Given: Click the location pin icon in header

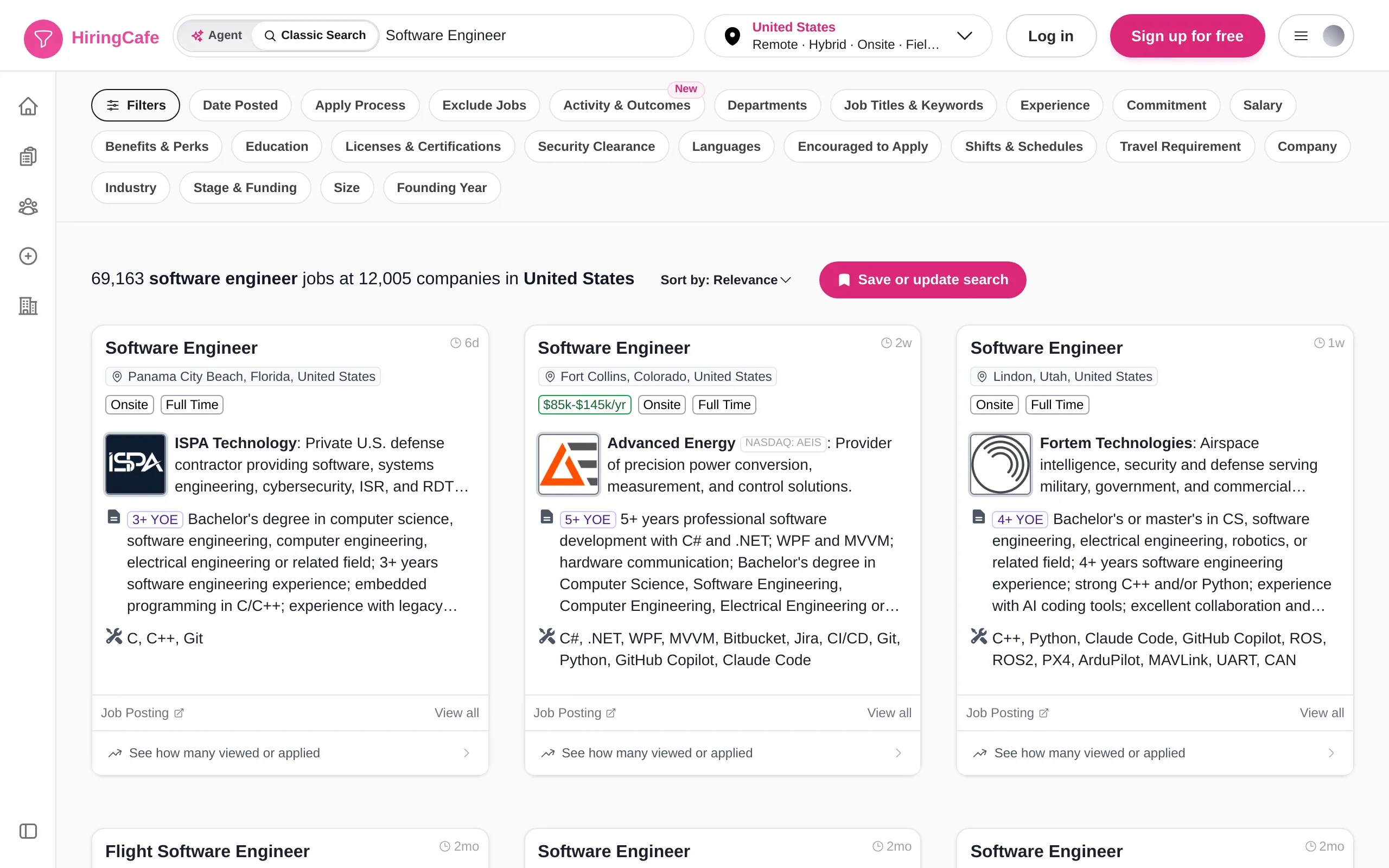Looking at the screenshot, I should [732, 36].
